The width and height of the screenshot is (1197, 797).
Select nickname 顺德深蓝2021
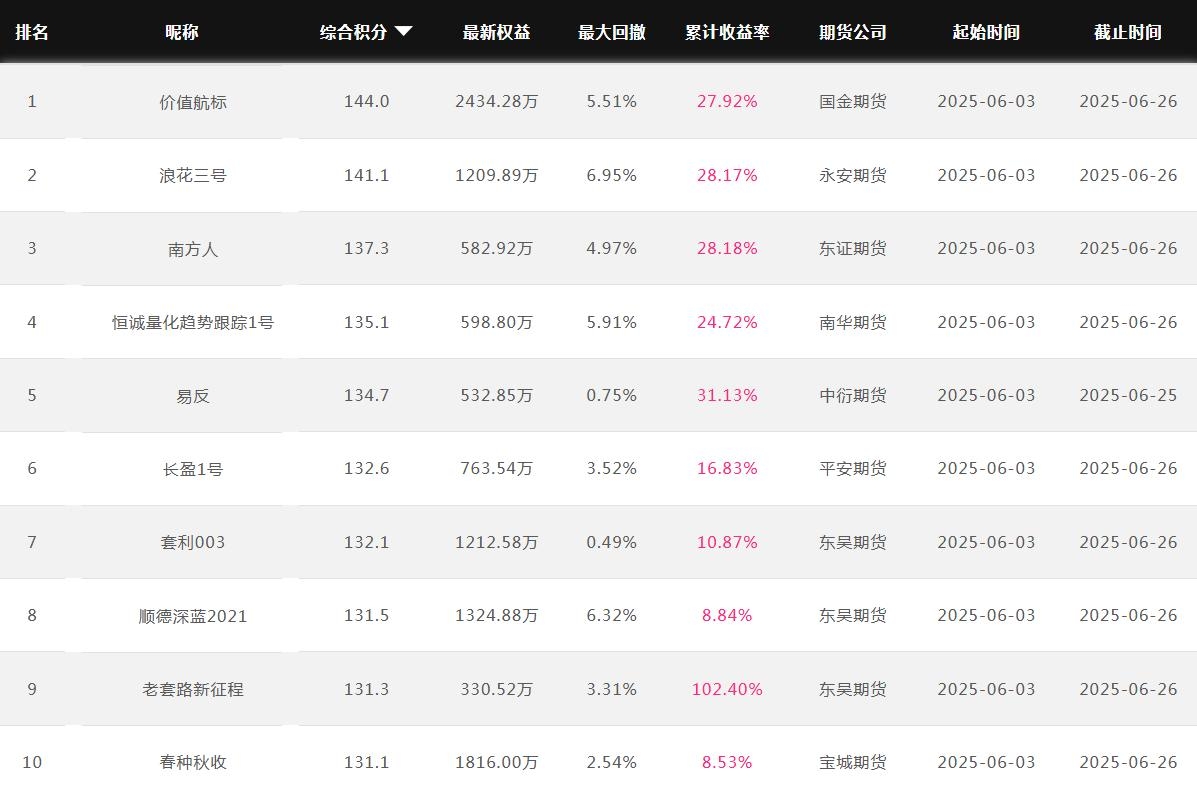(193, 616)
